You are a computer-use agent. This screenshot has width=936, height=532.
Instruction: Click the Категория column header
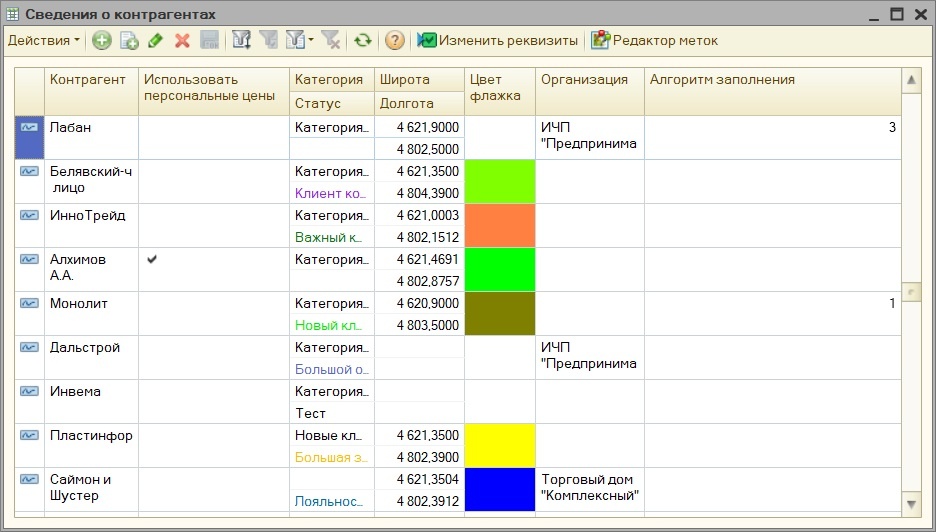point(332,79)
